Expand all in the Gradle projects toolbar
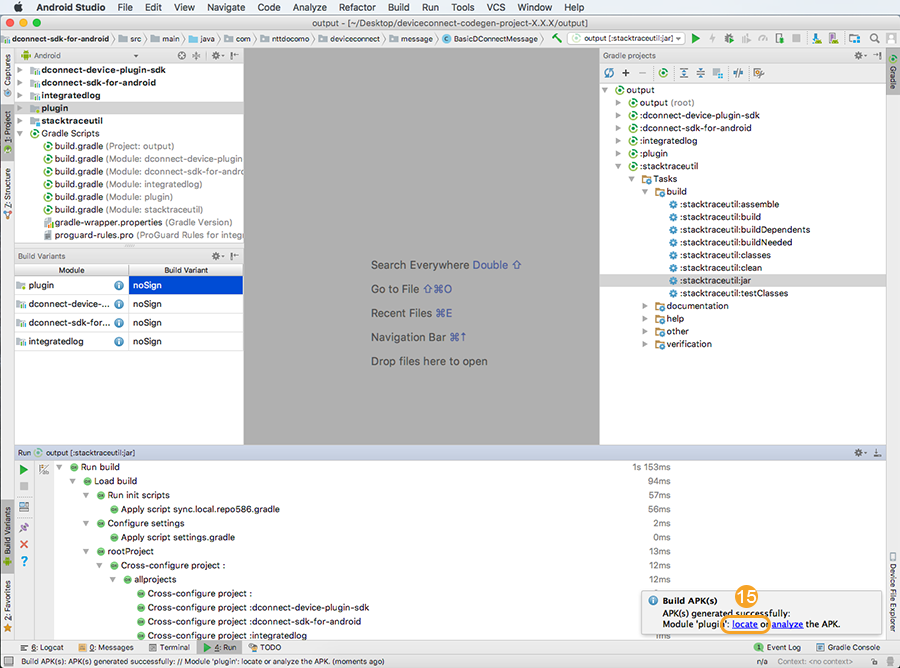Viewport: 900px width, 668px height. click(684, 73)
